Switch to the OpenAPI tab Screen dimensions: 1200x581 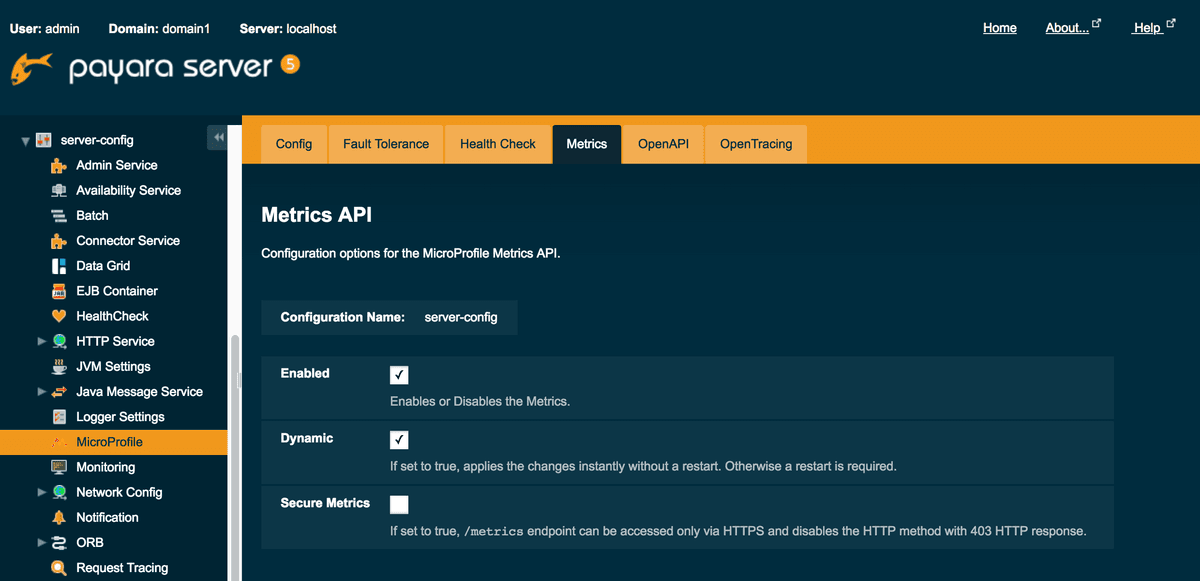pos(663,144)
